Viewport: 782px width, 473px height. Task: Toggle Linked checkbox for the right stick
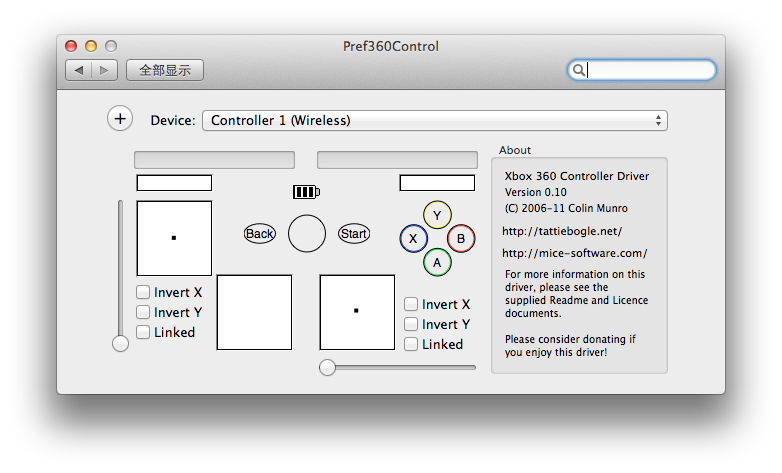coord(411,344)
